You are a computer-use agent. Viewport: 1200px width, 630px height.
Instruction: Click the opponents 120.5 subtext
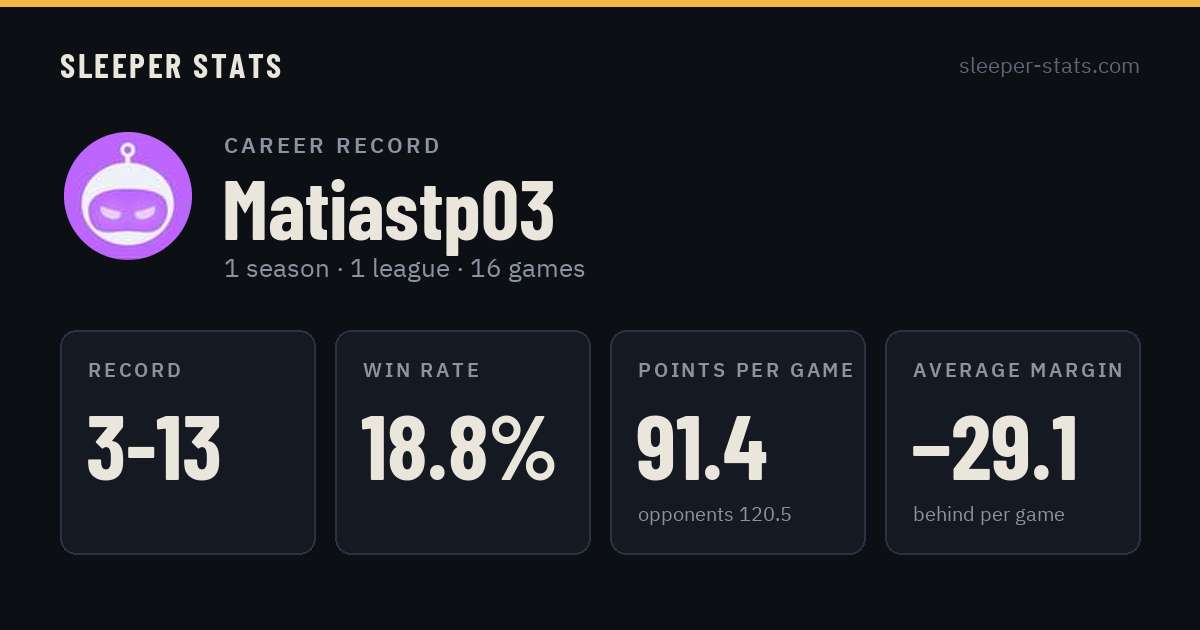pyautogui.click(x=715, y=515)
